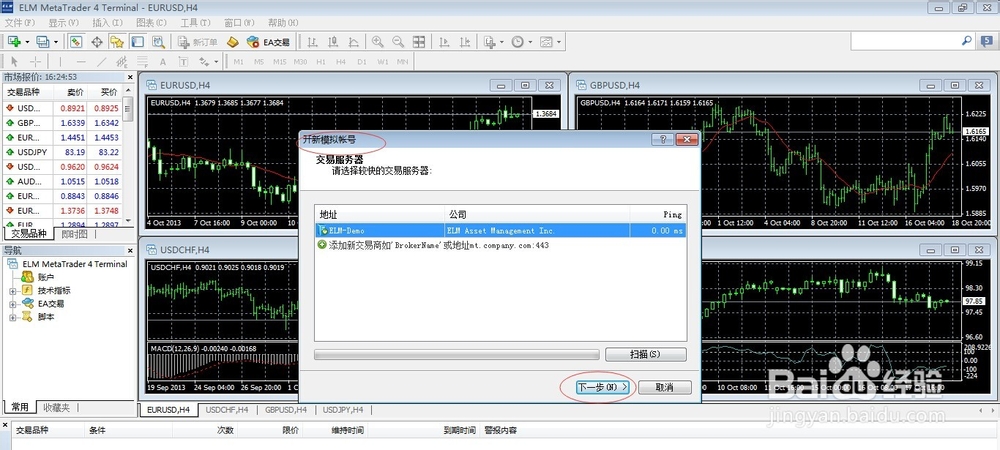
Task: Select the Fibonacci retracement tool
Action: coord(142,62)
